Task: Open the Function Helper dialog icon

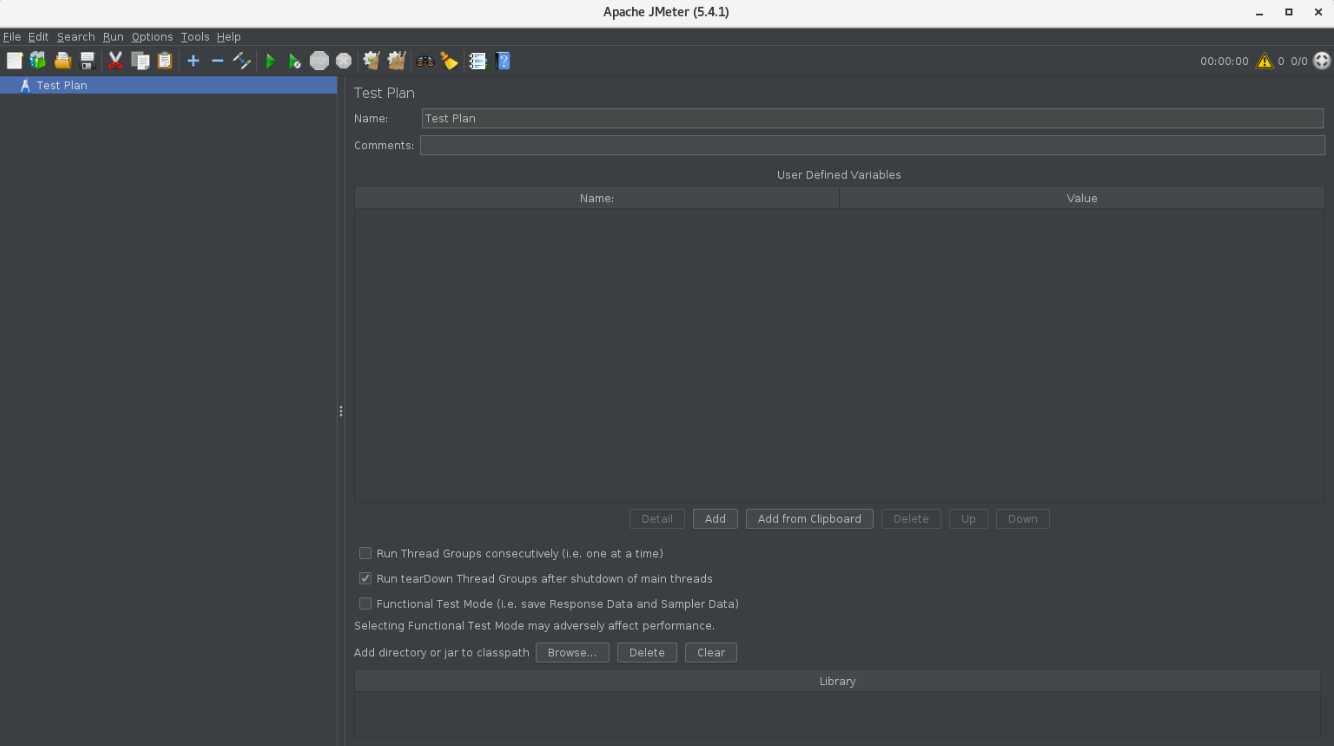Action: click(x=478, y=61)
